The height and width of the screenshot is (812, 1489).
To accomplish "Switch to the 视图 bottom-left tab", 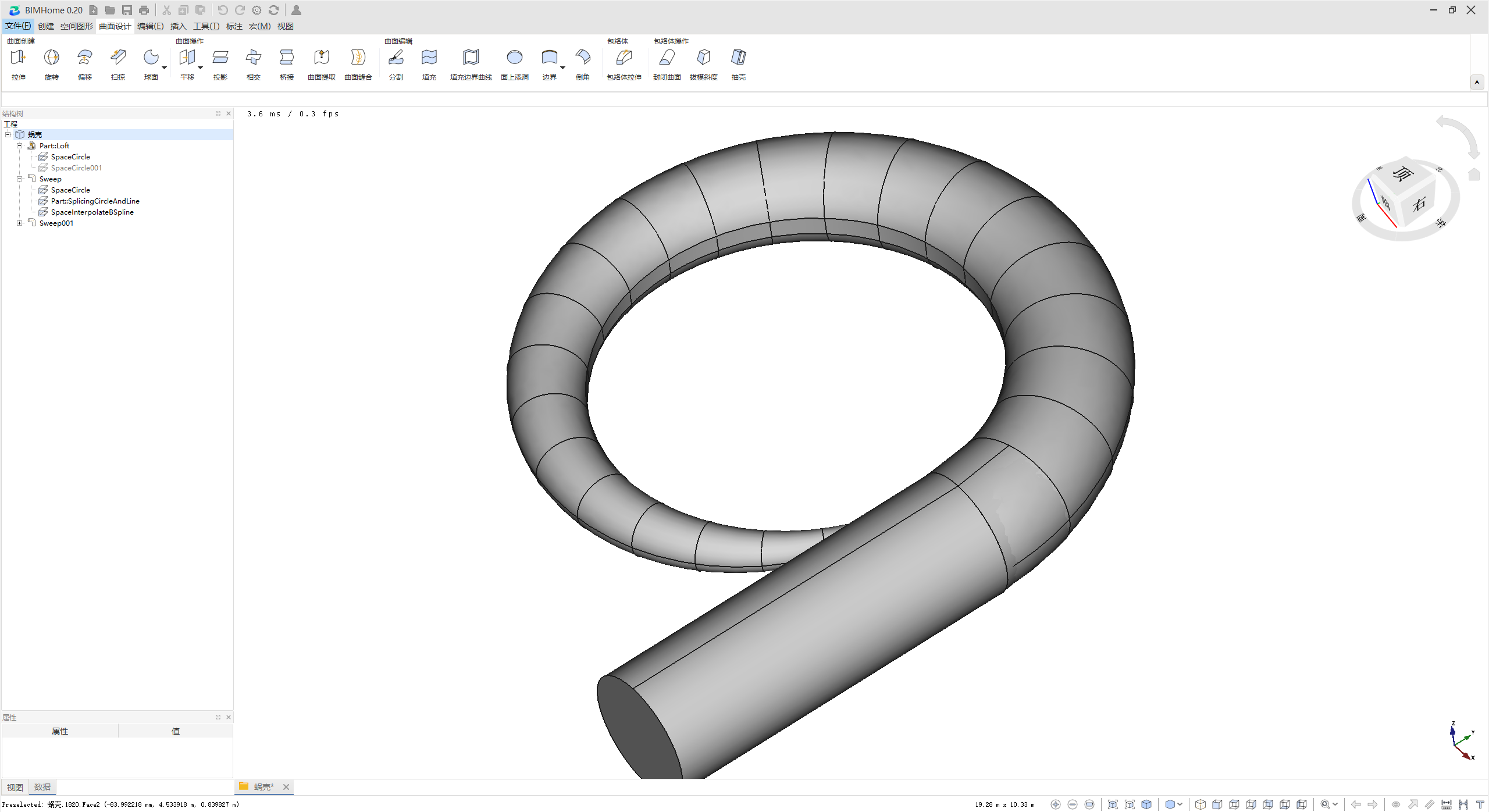I will click(x=15, y=788).
